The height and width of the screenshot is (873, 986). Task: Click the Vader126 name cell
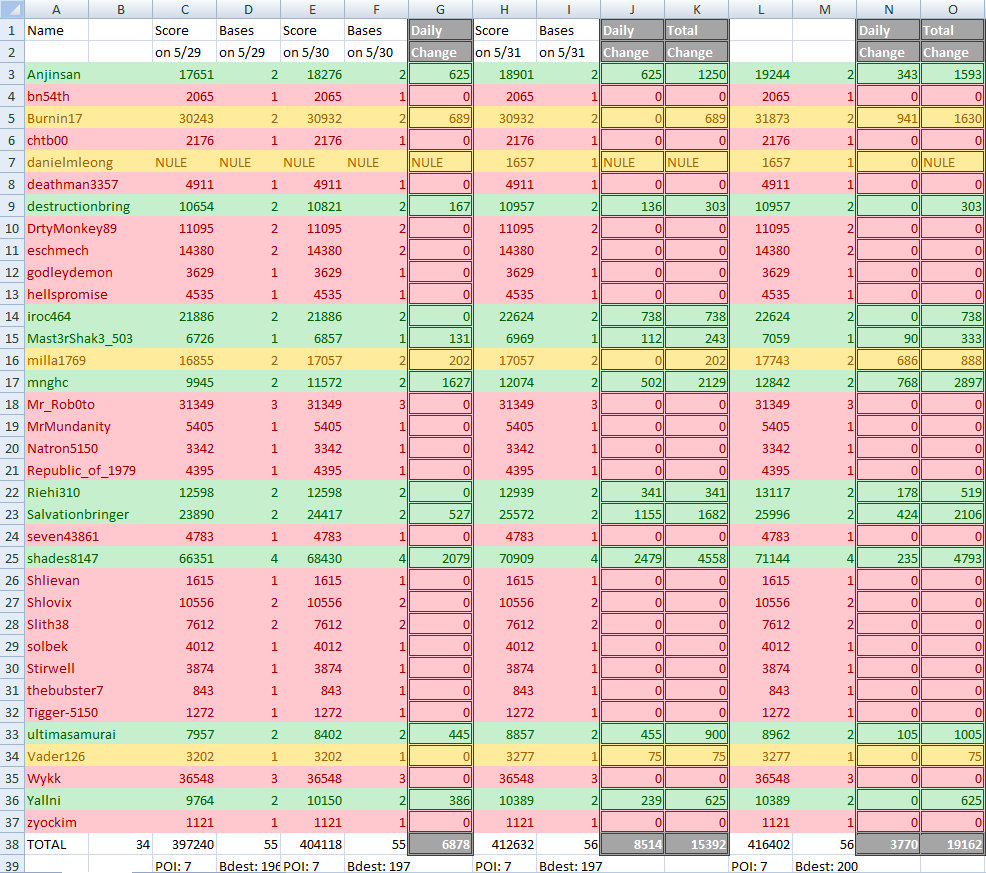tap(56, 757)
